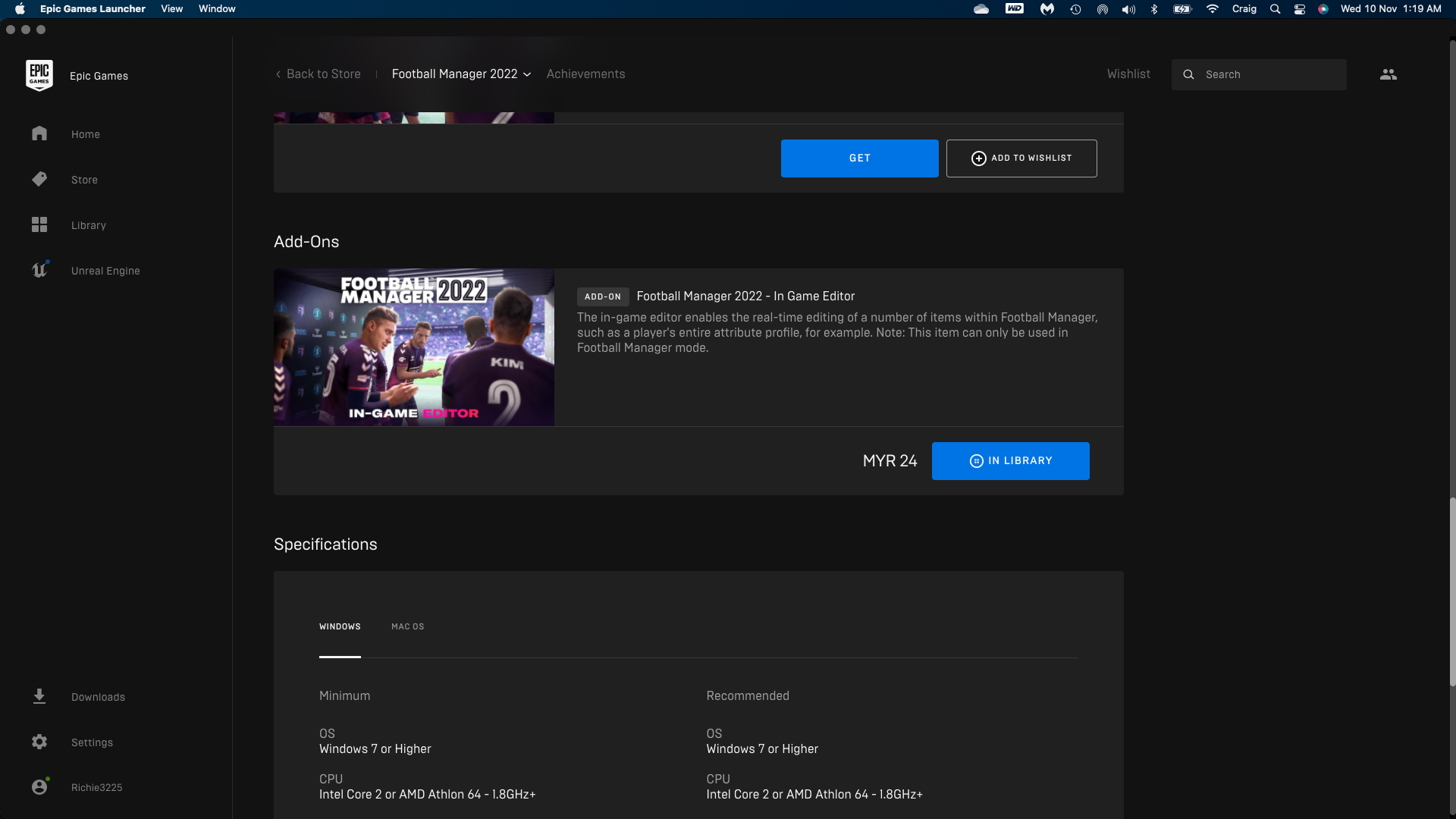Select the minimum Windows 7 or Higher text
This screenshot has height=819, width=1456.
[375, 748]
